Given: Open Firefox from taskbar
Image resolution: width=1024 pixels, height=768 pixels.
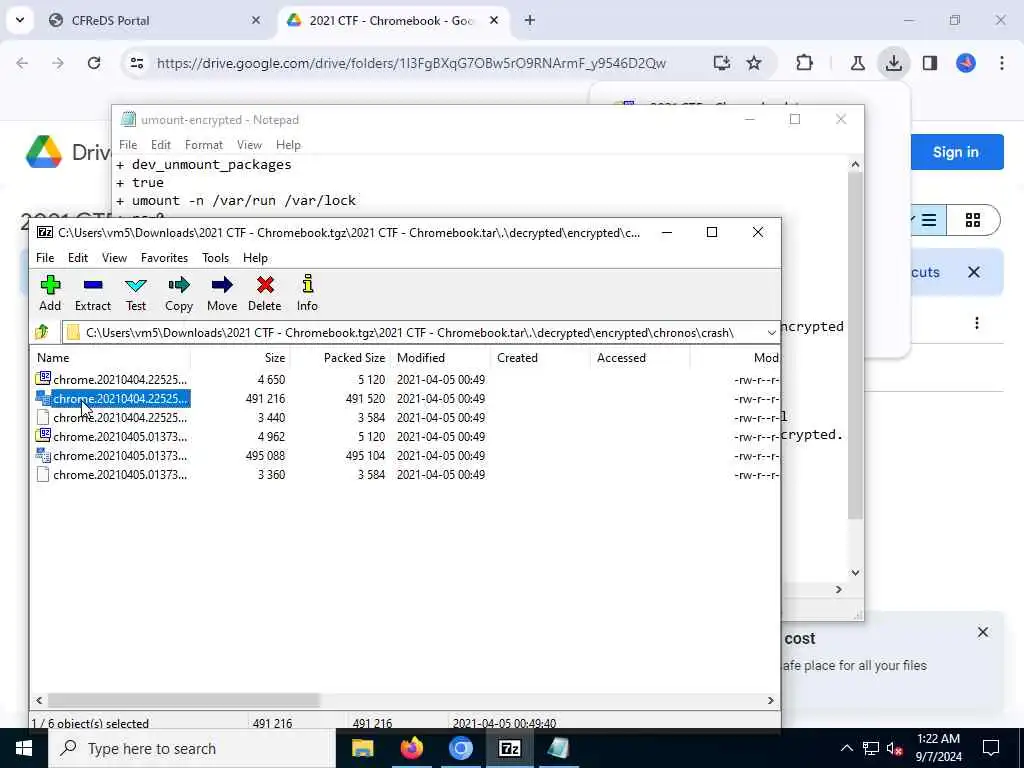Looking at the screenshot, I should coord(411,748).
